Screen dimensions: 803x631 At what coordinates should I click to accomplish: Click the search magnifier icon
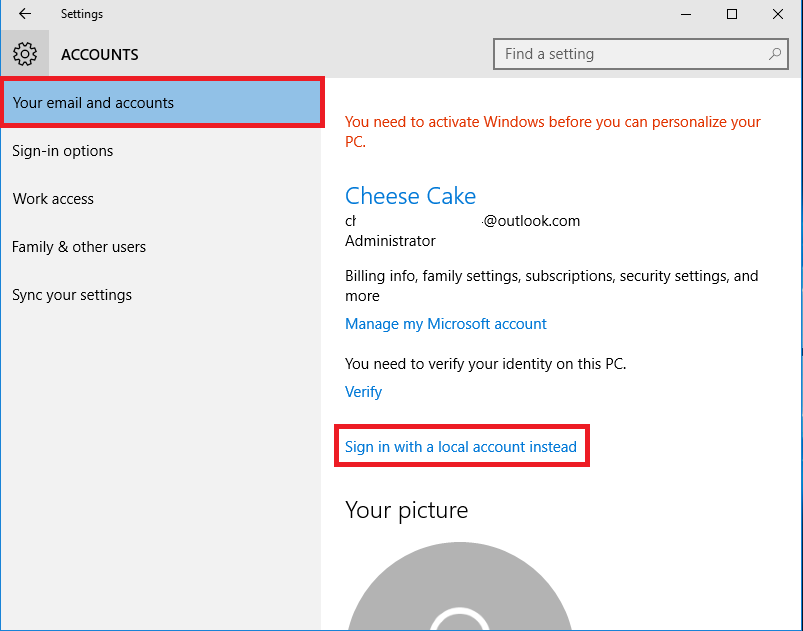tap(775, 54)
